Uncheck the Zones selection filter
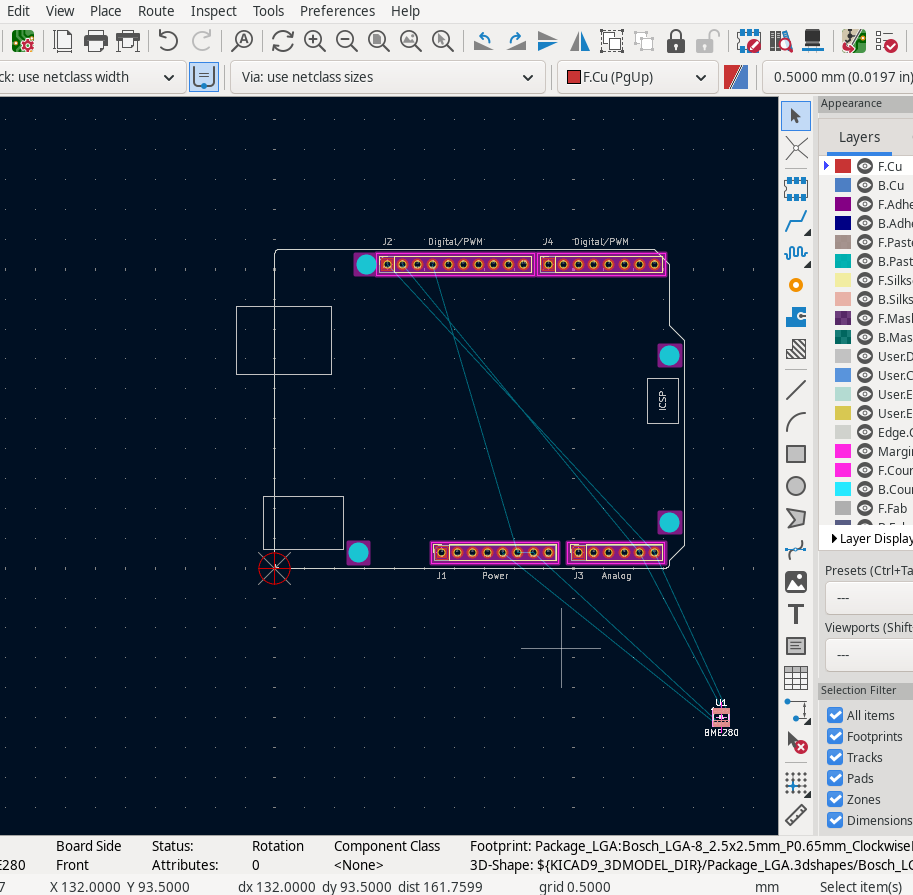The width and height of the screenshot is (913, 895). click(x=835, y=799)
